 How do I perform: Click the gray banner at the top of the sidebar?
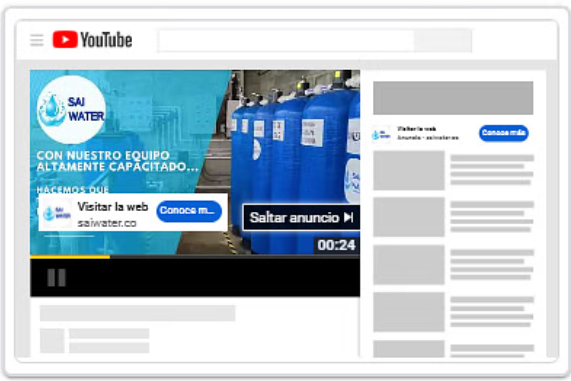453,98
